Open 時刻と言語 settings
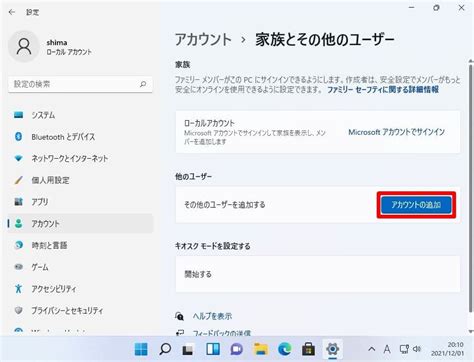474x362 pixels. [x=80, y=245]
